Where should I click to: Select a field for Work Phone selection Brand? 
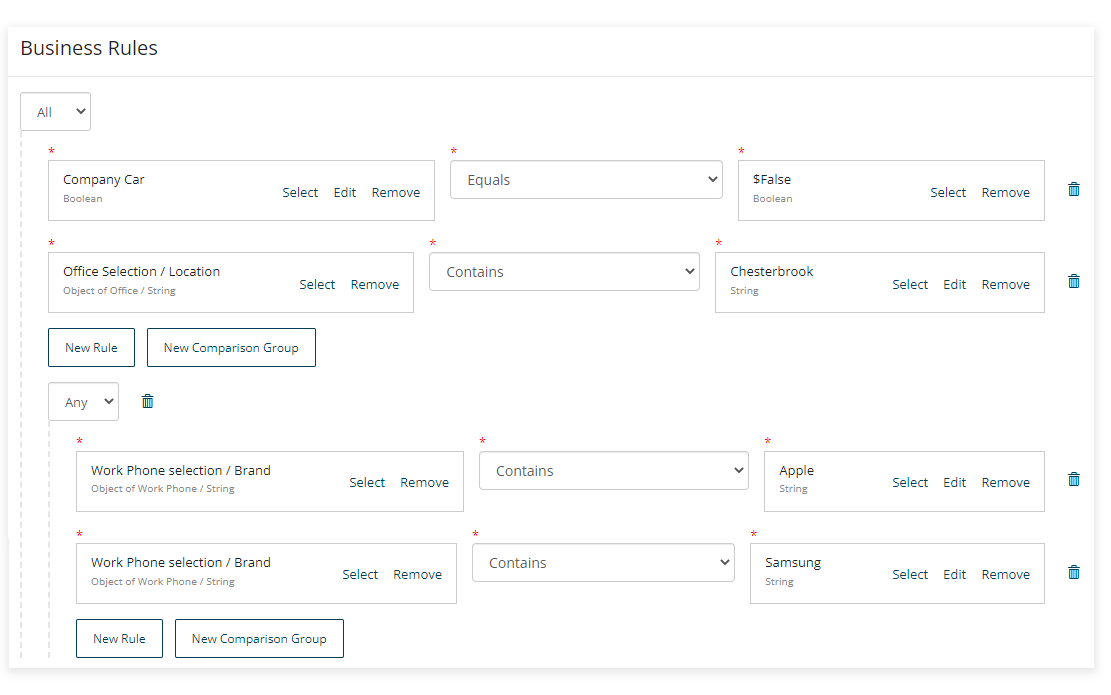pos(367,482)
